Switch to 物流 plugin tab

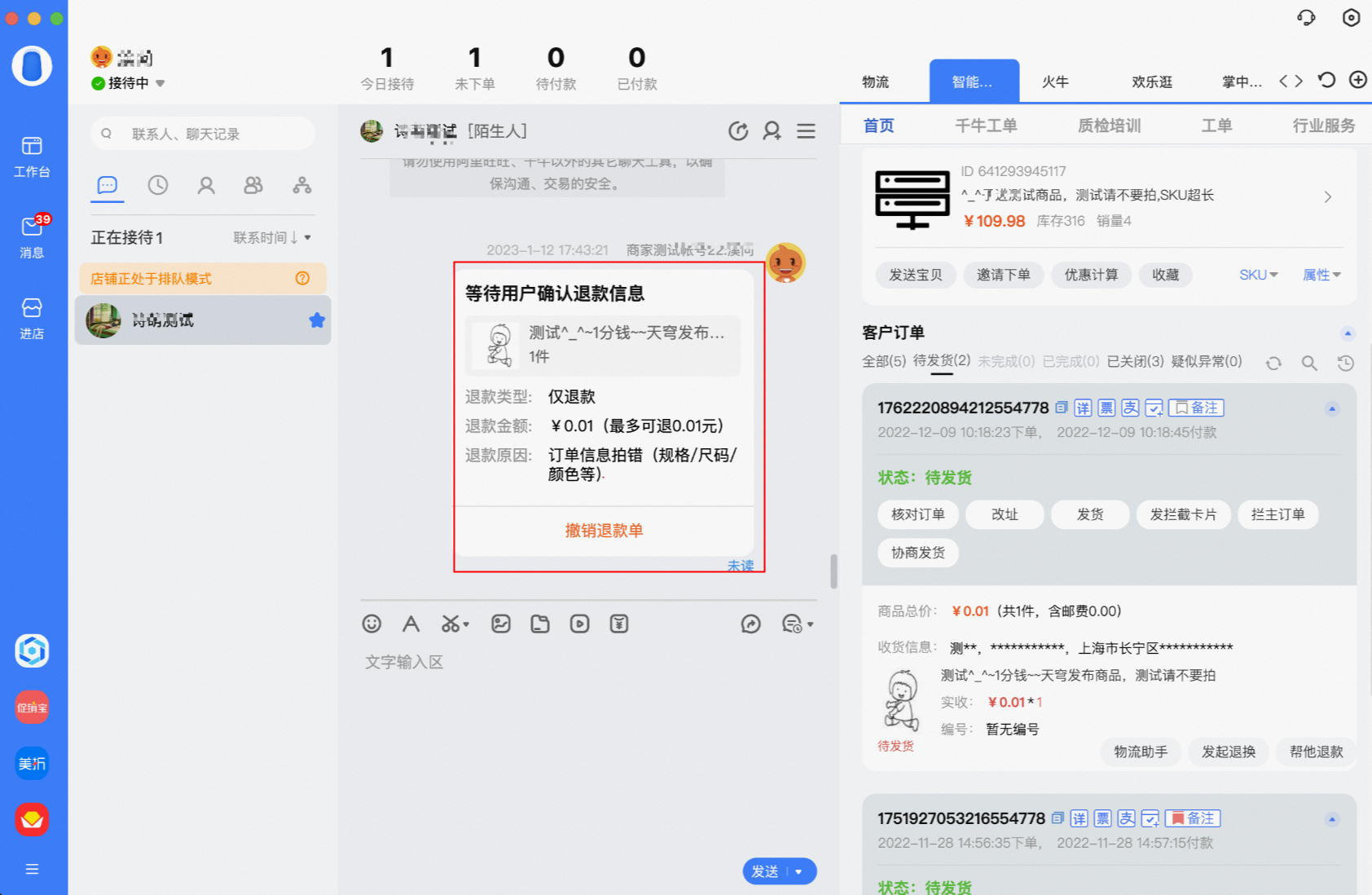(x=875, y=82)
